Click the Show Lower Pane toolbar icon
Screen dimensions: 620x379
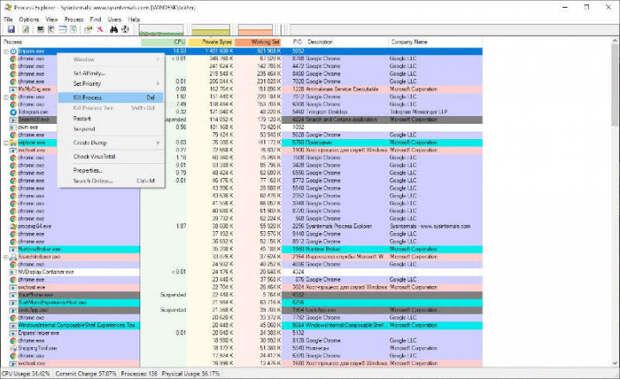click(x=62, y=29)
